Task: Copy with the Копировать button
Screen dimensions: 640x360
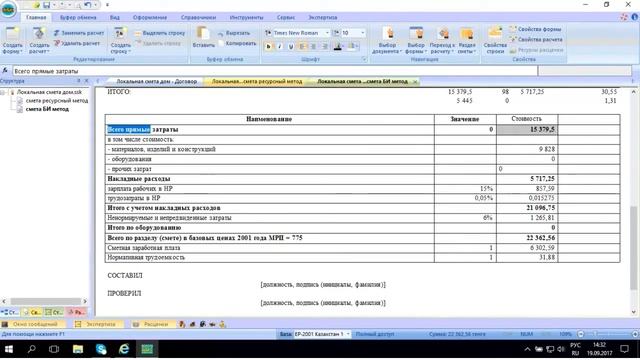Action: pos(237,43)
